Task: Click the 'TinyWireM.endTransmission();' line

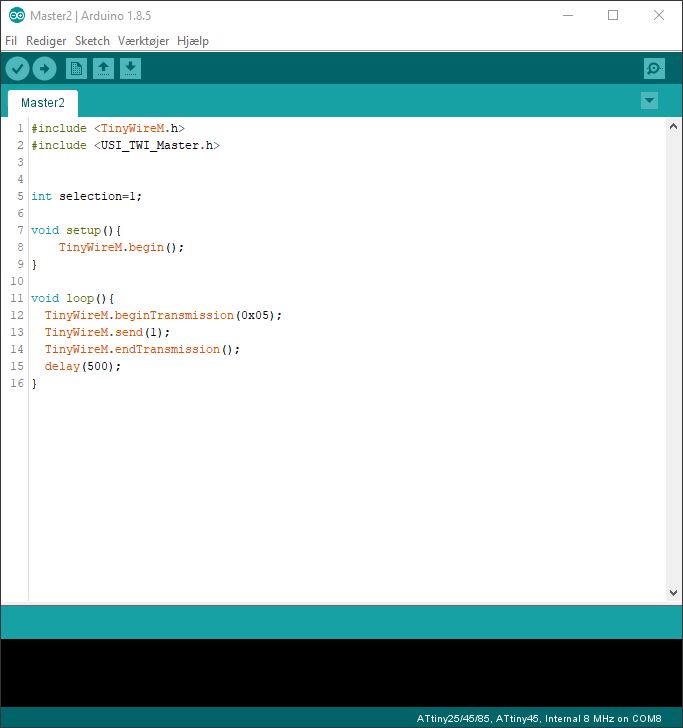Action: coord(142,349)
